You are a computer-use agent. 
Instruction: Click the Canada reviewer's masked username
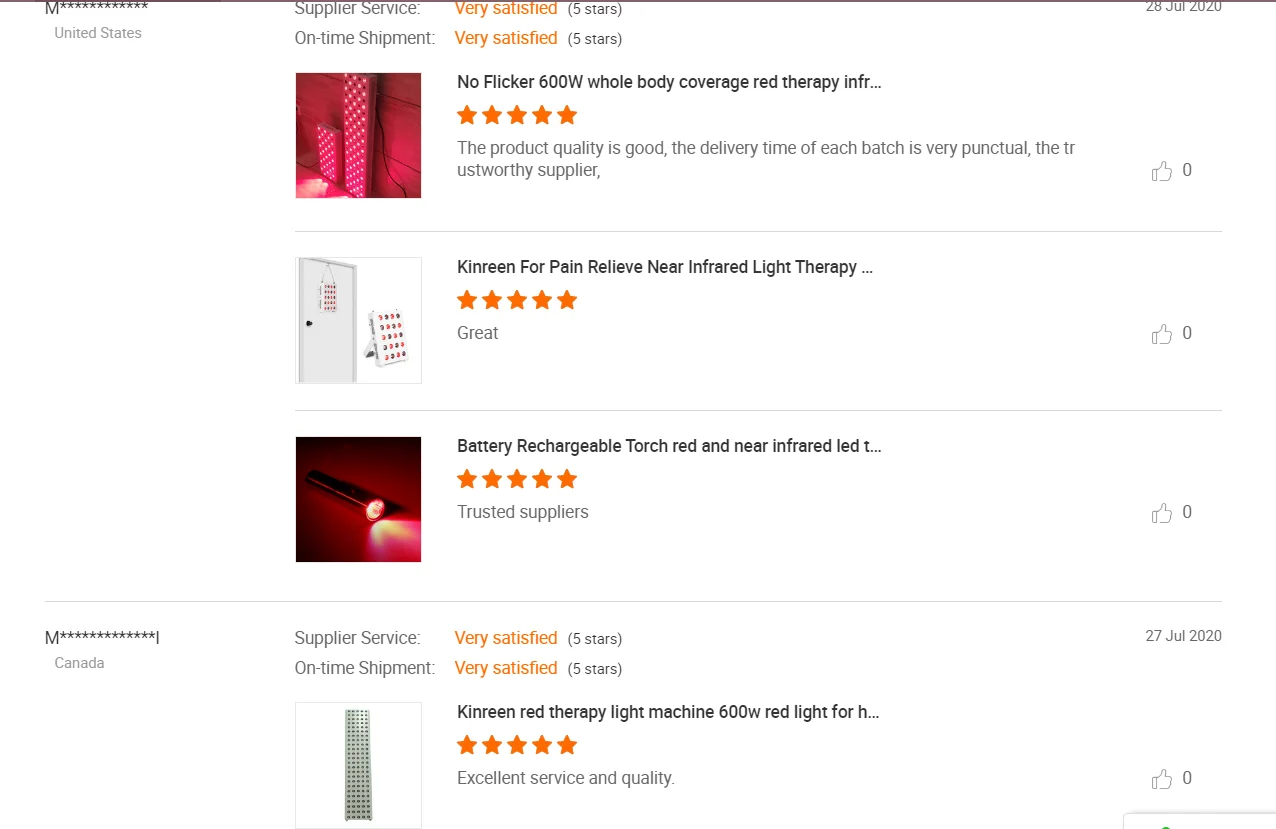click(x=102, y=638)
